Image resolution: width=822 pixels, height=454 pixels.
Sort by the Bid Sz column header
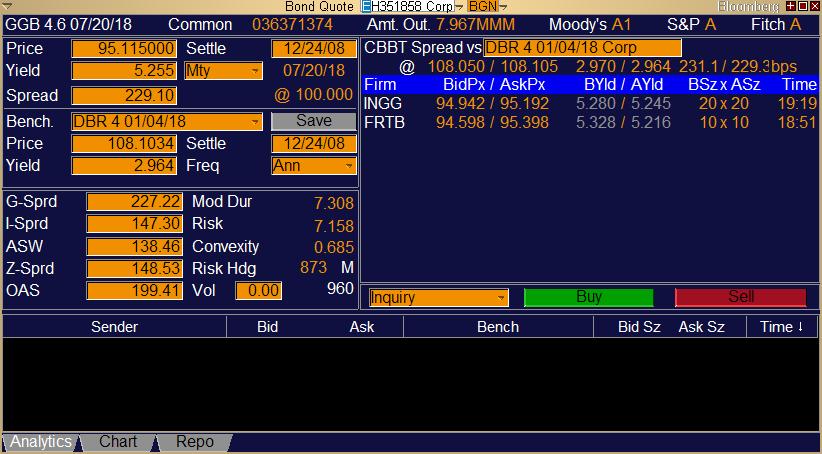point(639,327)
